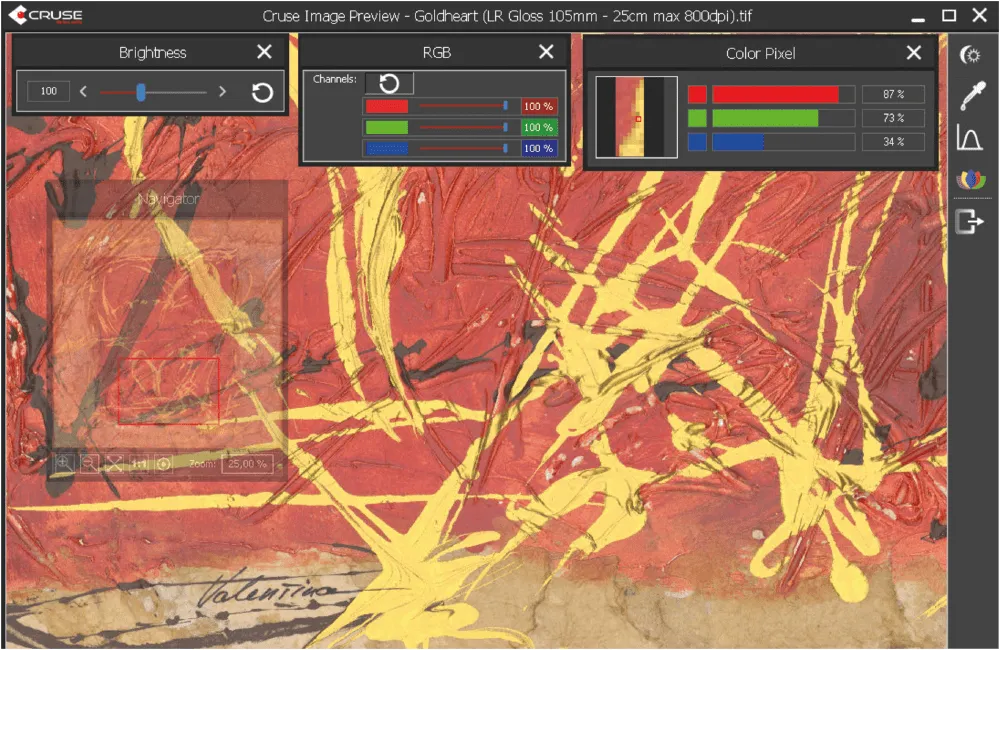The height and width of the screenshot is (750, 1000).
Task: Toggle the red channel swatch in RGB
Action: pos(386,106)
